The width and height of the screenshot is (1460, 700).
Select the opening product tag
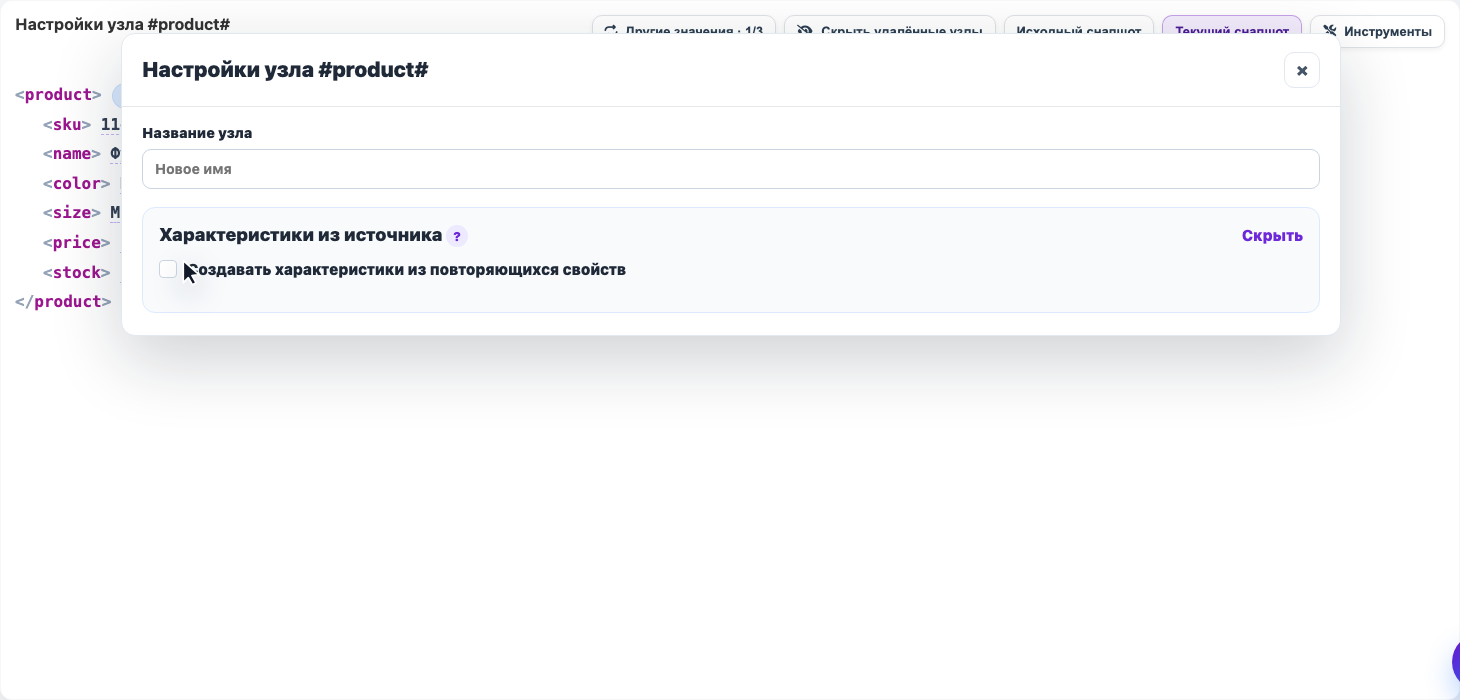tap(58, 95)
